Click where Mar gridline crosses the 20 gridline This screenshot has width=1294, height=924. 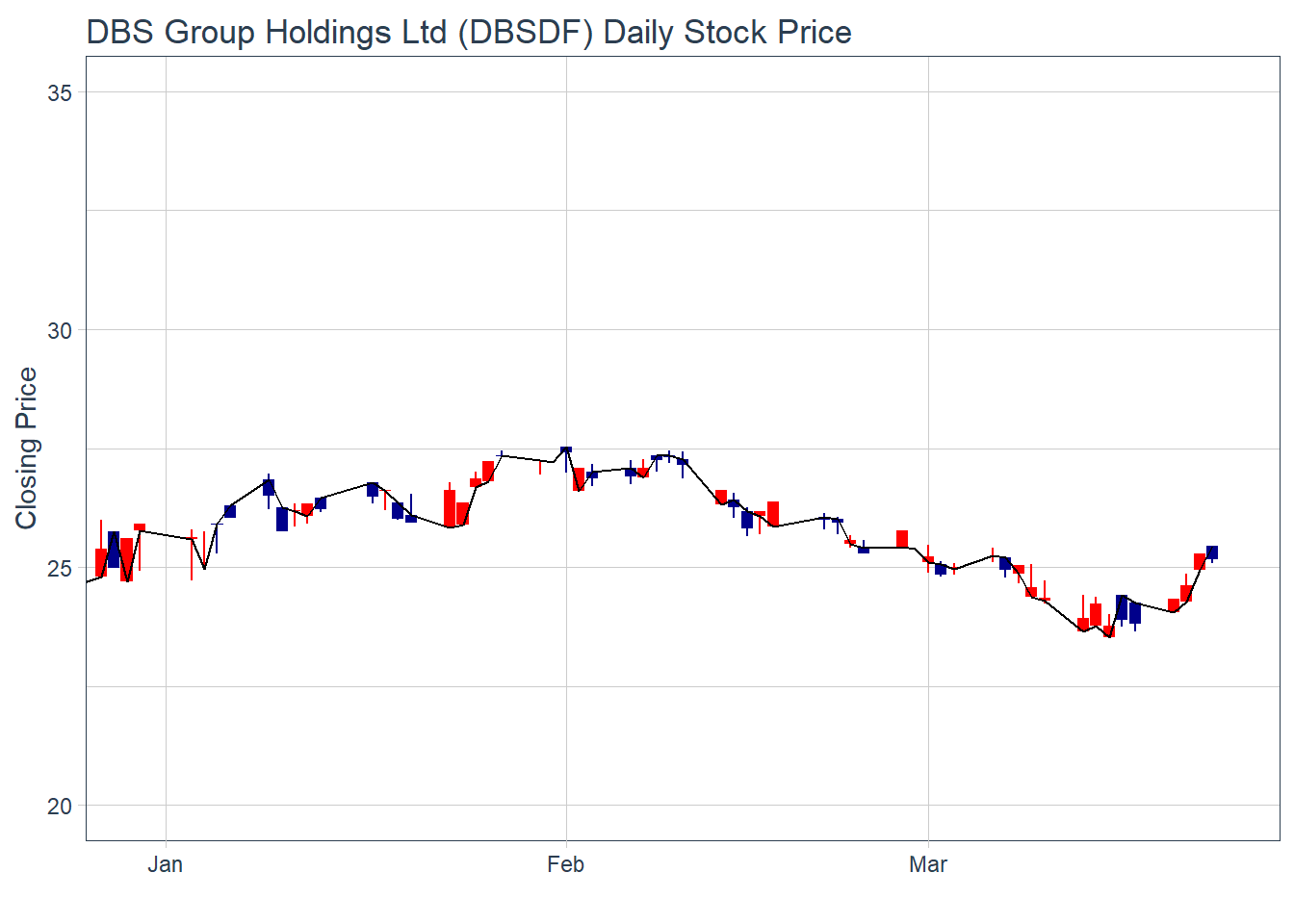coord(928,806)
